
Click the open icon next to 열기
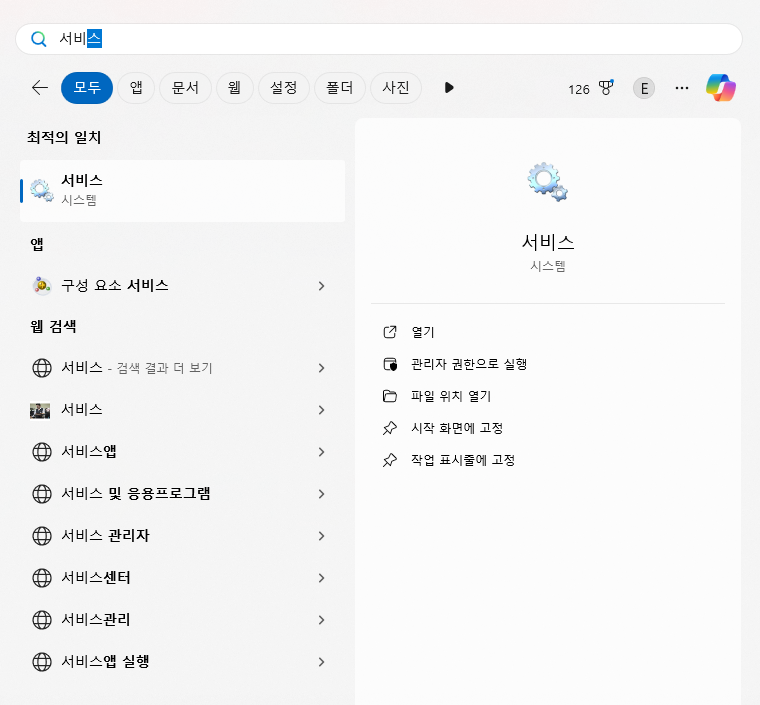390,332
